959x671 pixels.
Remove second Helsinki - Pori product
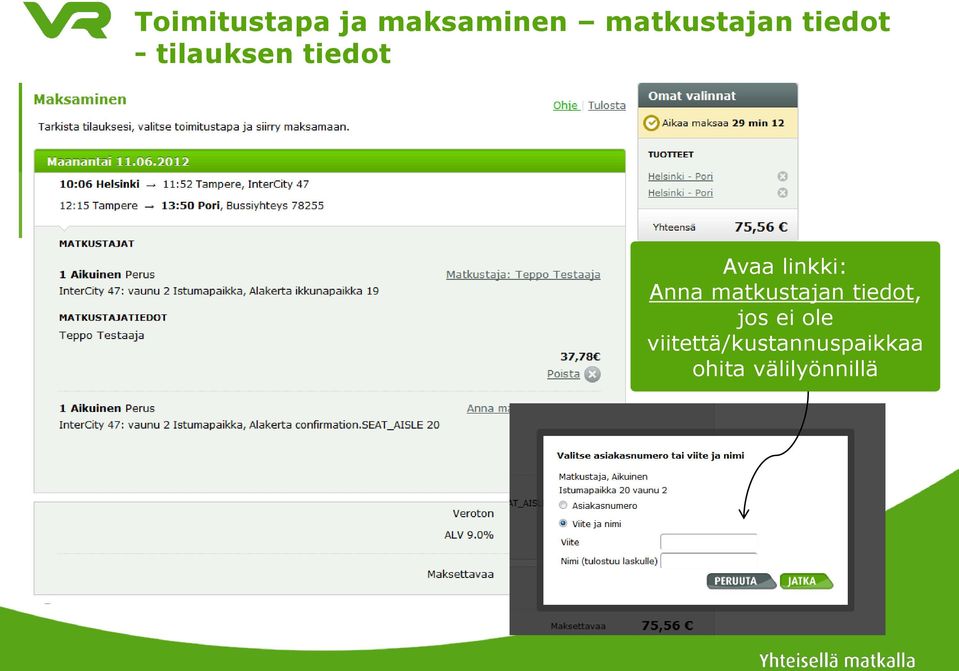[x=782, y=193]
